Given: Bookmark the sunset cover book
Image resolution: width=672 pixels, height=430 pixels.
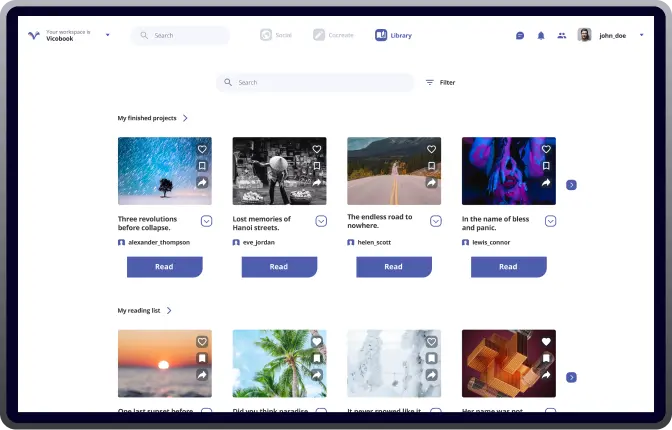Looking at the screenshot, I should pos(202,358).
